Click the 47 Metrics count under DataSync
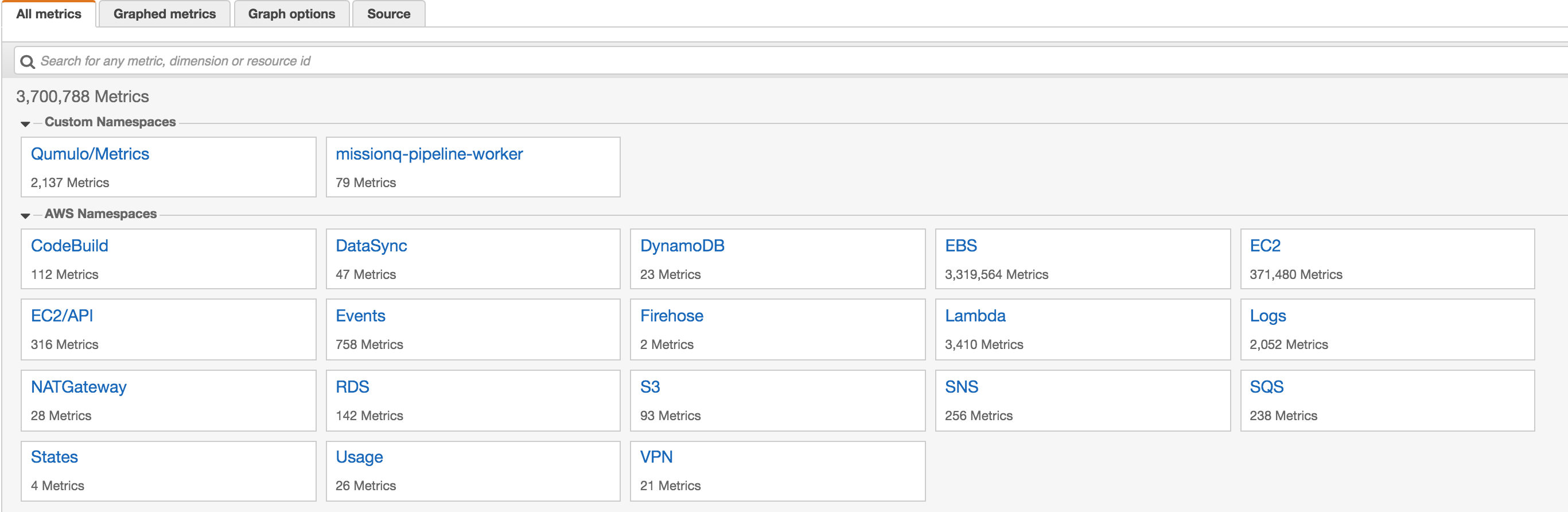This screenshot has height=512, width=1568. tap(365, 274)
